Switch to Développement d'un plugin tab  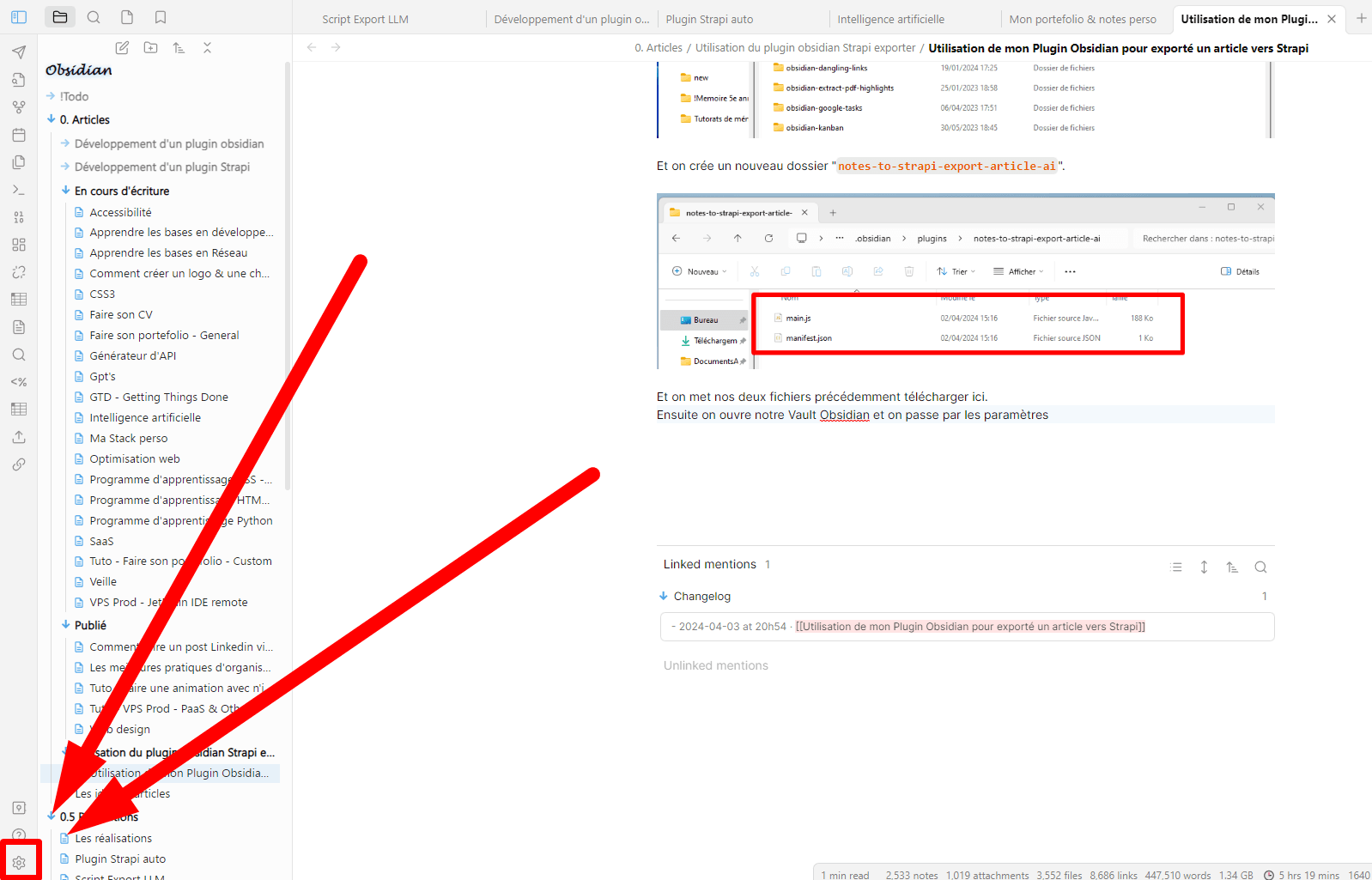point(572,19)
